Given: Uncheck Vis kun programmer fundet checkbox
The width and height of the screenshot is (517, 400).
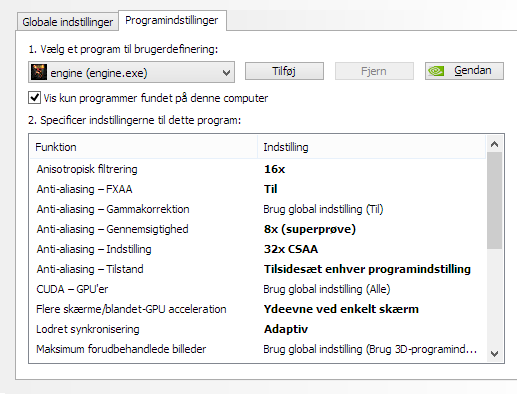Looking at the screenshot, I should coord(34,98).
